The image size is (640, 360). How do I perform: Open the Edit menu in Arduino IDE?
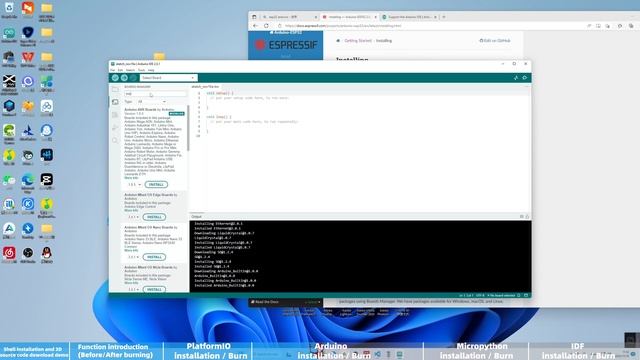coord(120,70)
